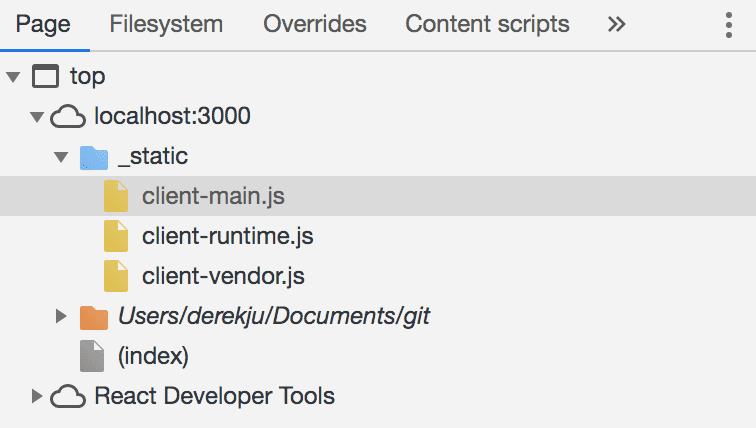Click the React Developer Tools cloud icon
The width and height of the screenshot is (756, 428).
(68, 396)
